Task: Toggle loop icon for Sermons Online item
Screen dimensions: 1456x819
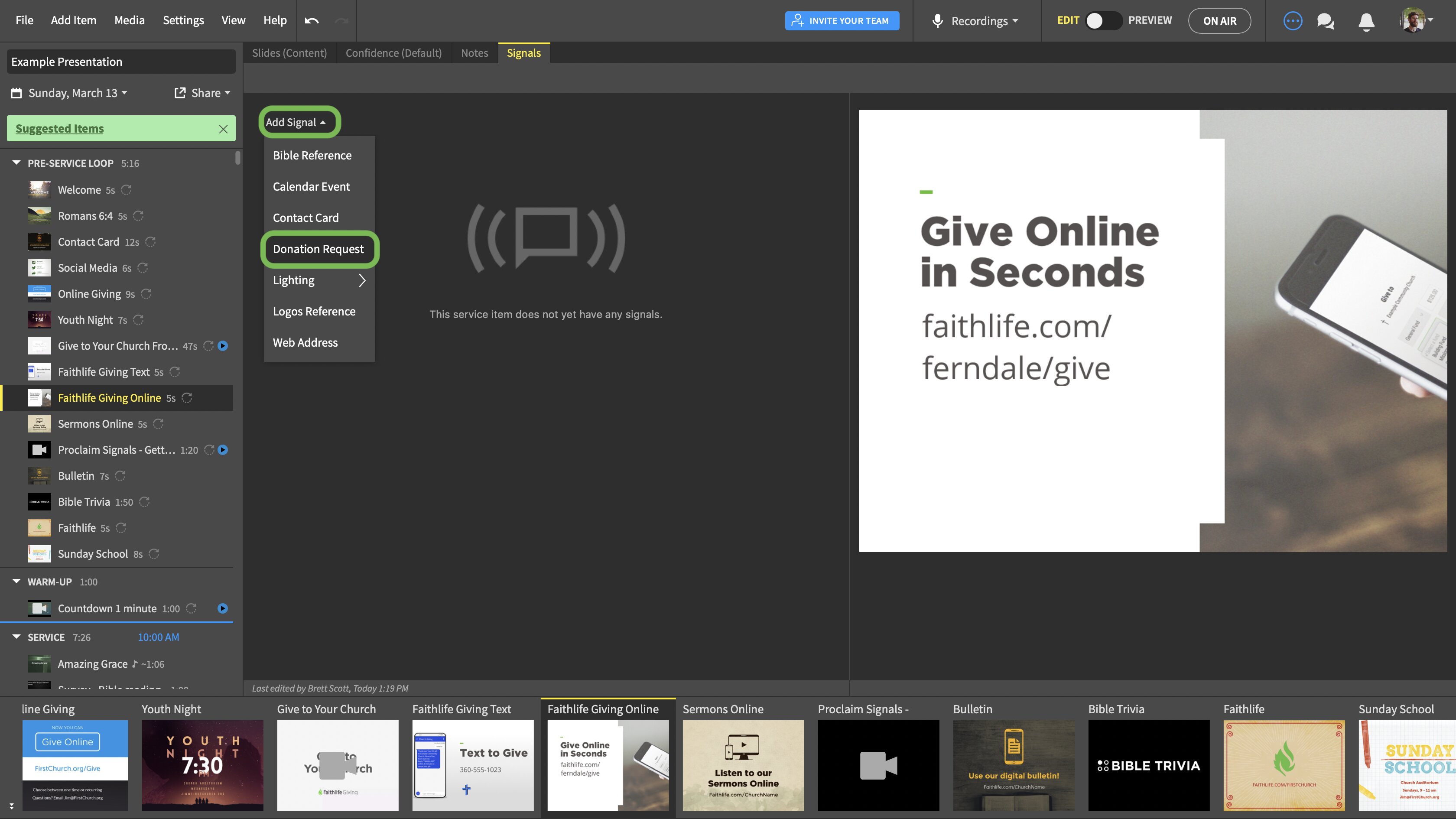Action: pyautogui.click(x=158, y=424)
